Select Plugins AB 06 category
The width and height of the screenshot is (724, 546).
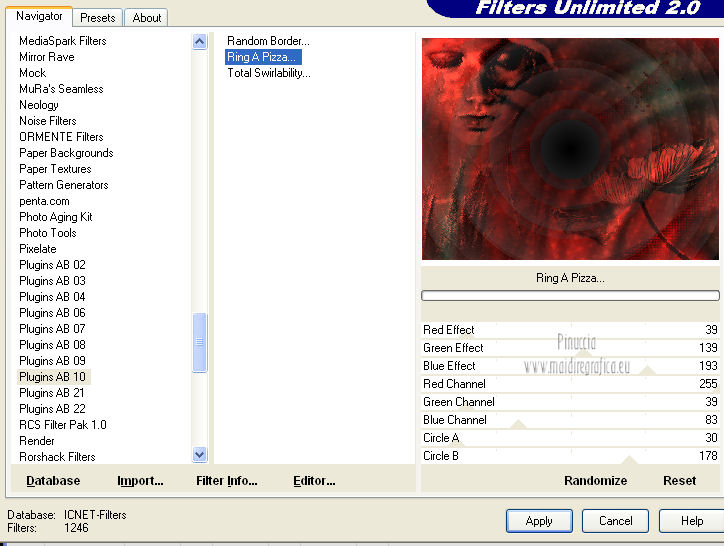tap(52, 313)
